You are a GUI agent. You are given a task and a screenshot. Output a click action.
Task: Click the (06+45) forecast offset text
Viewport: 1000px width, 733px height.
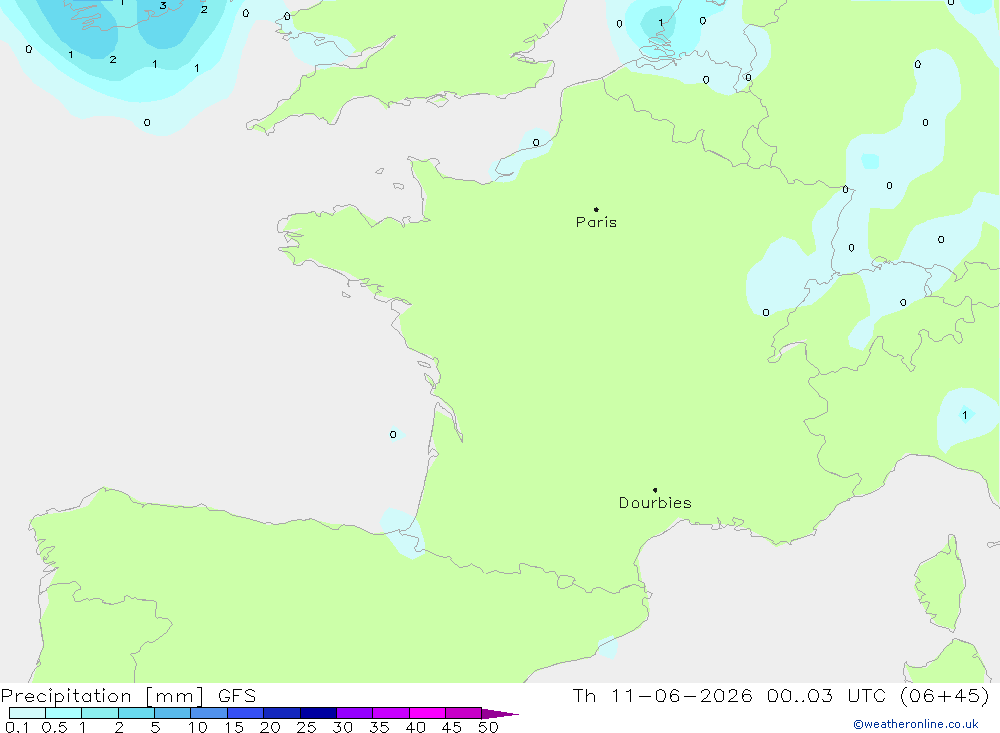[x=945, y=696]
